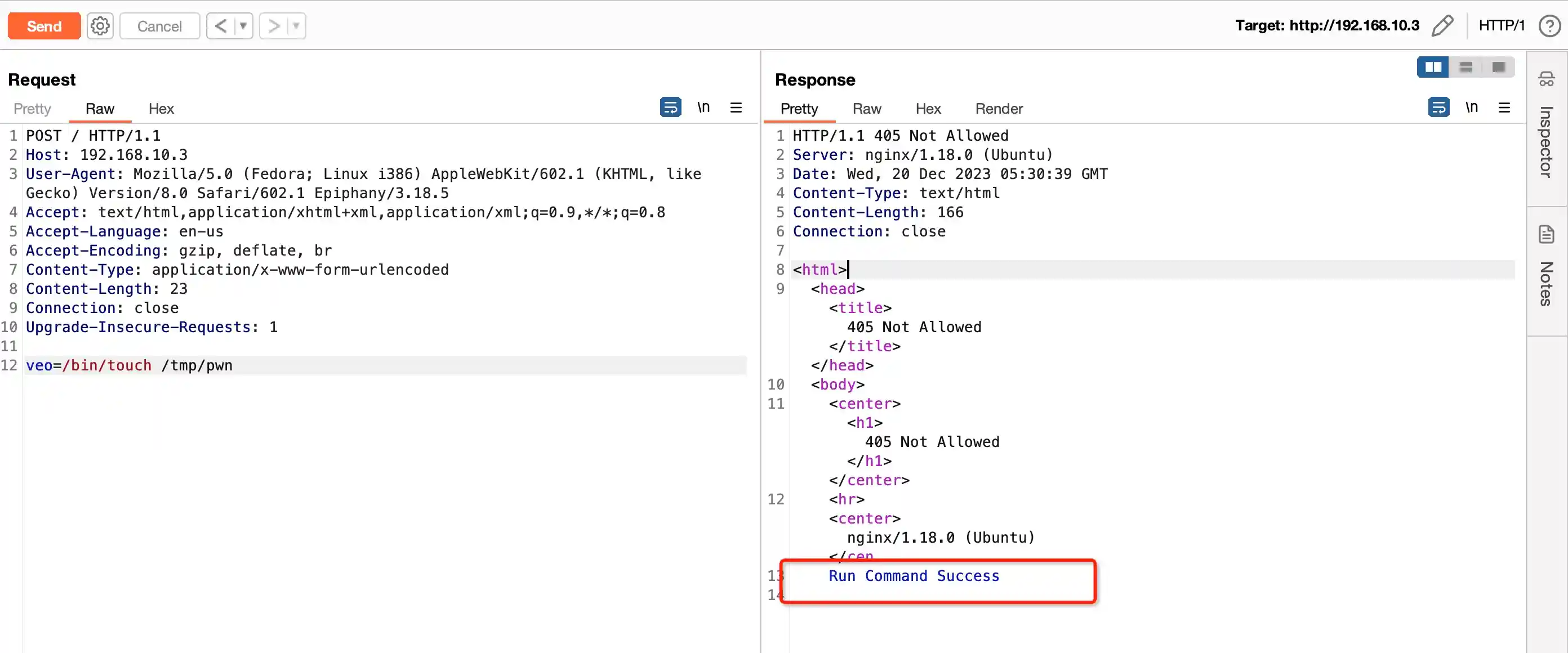The image size is (1568, 653).
Task: Open the Inspector side panel
Action: (x=1546, y=128)
